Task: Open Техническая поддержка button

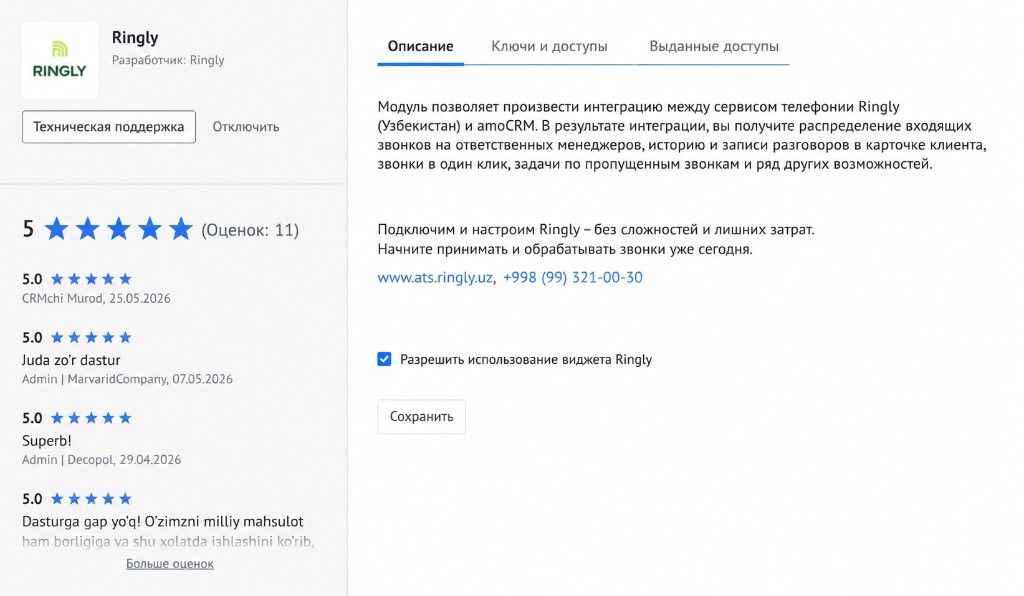Action: [x=108, y=127]
